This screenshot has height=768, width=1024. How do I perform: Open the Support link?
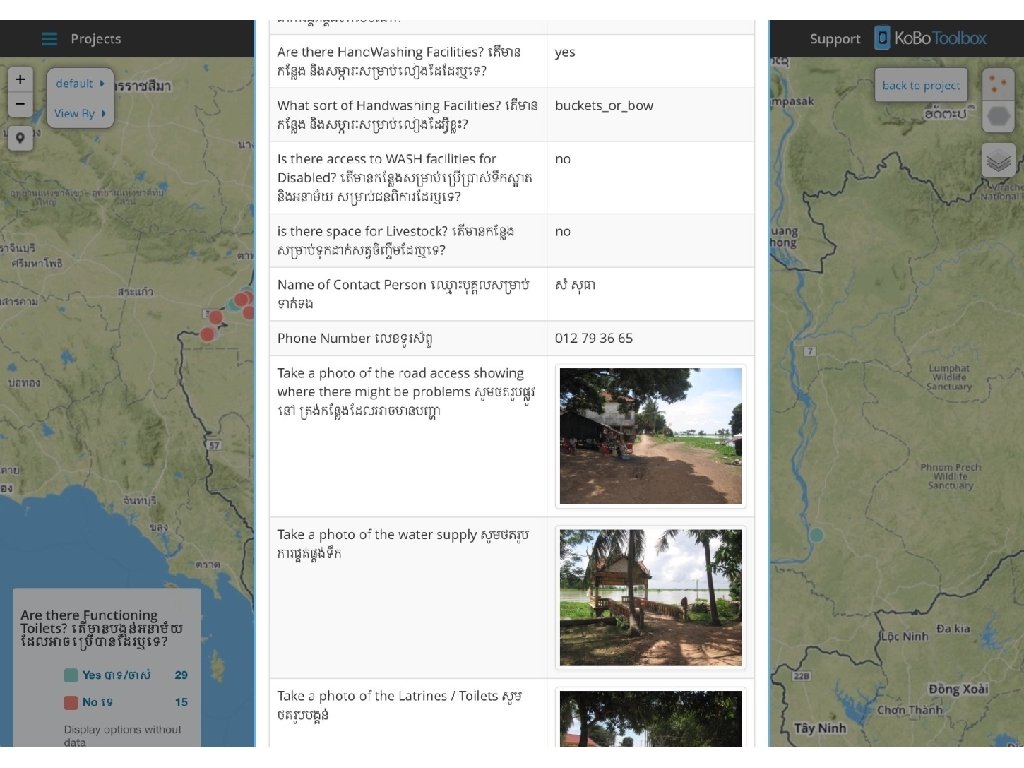(835, 39)
